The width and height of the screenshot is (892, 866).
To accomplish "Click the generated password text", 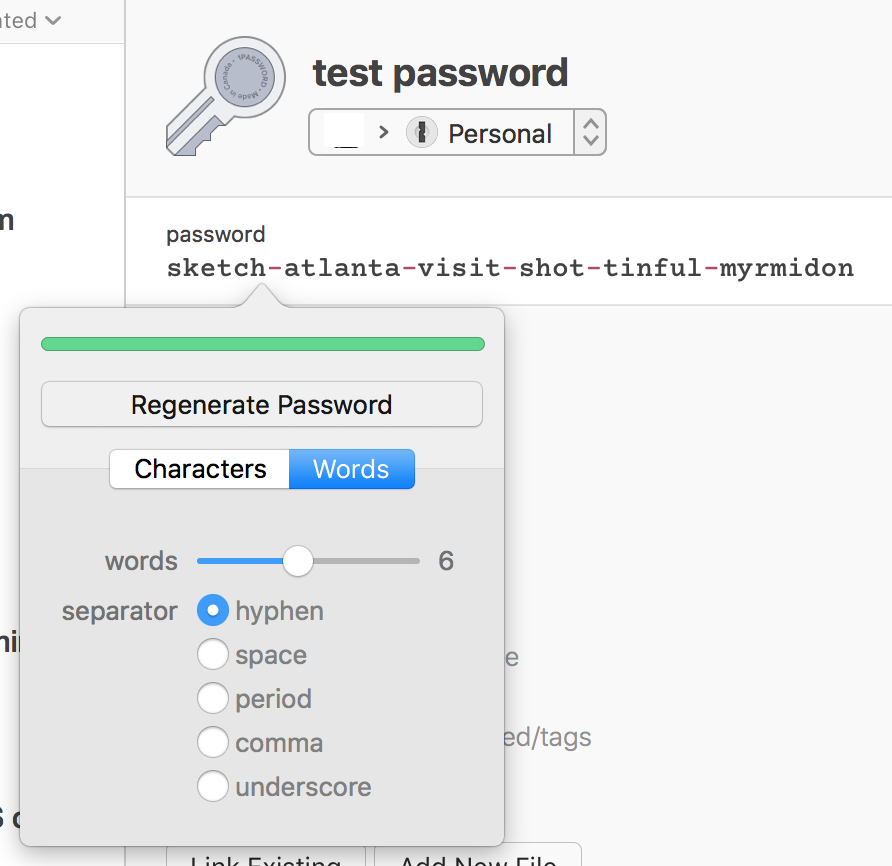I will [x=510, y=268].
